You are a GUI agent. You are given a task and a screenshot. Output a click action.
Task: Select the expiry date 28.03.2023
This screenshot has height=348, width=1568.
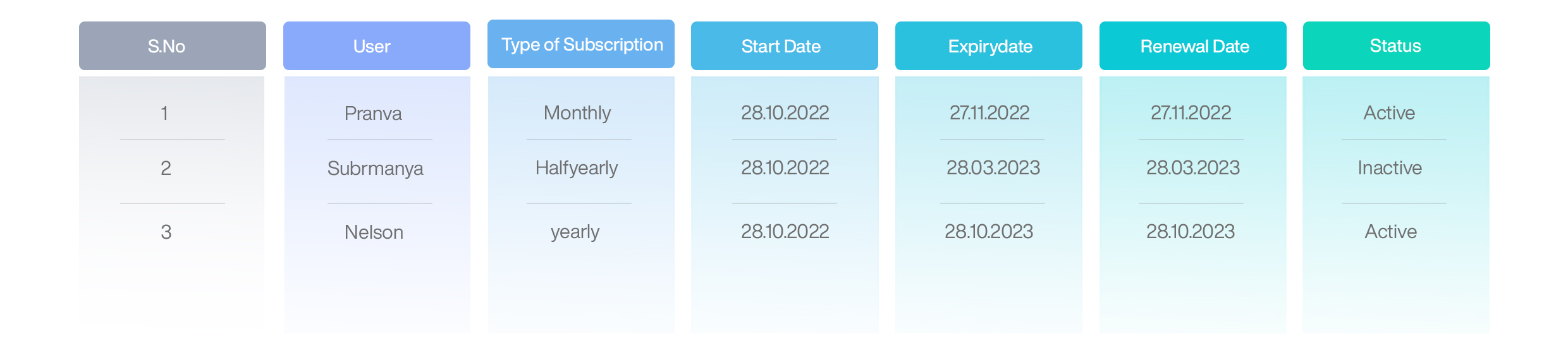coord(993,168)
